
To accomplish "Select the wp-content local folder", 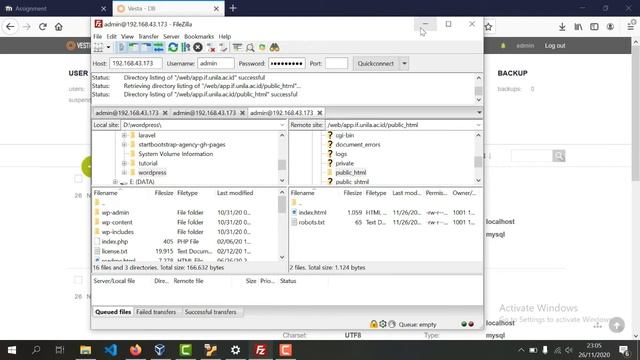I will (117, 222).
